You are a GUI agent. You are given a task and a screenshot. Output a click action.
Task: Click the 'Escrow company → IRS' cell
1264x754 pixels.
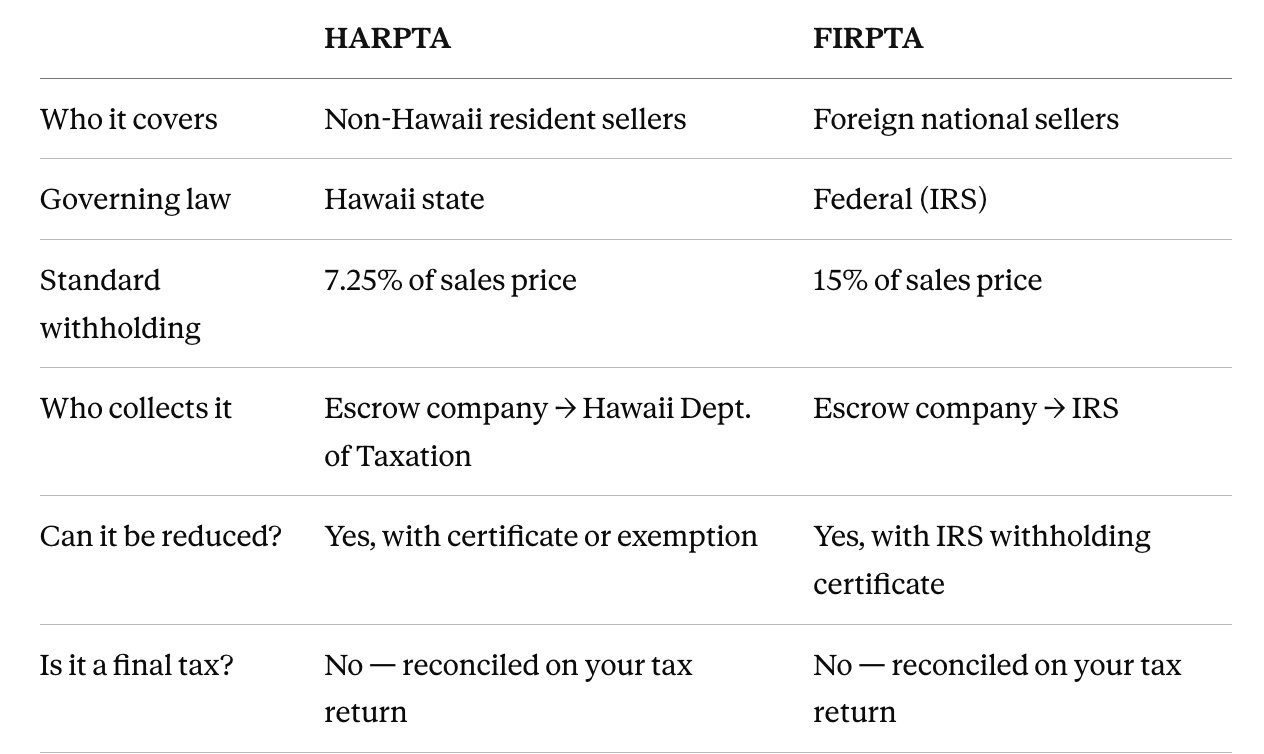(966, 408)
